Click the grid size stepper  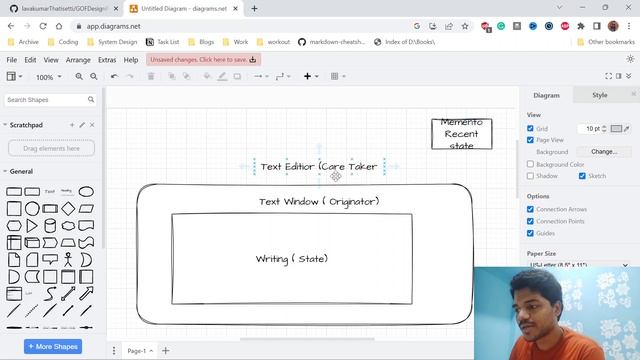(x=604, y=129)
